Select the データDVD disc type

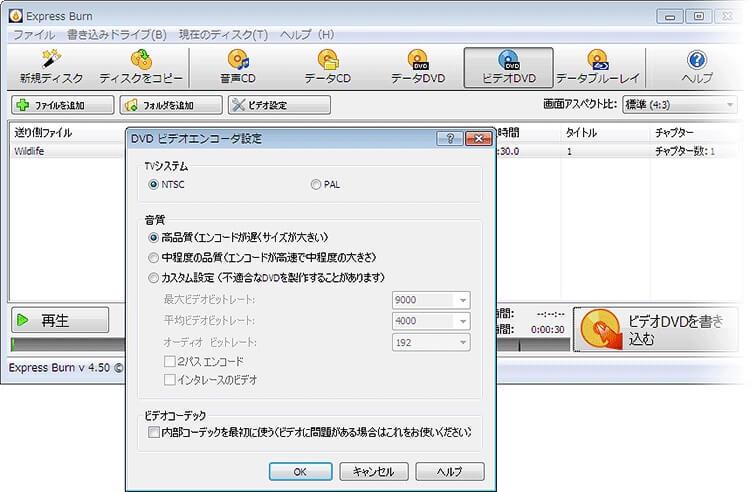418,67
